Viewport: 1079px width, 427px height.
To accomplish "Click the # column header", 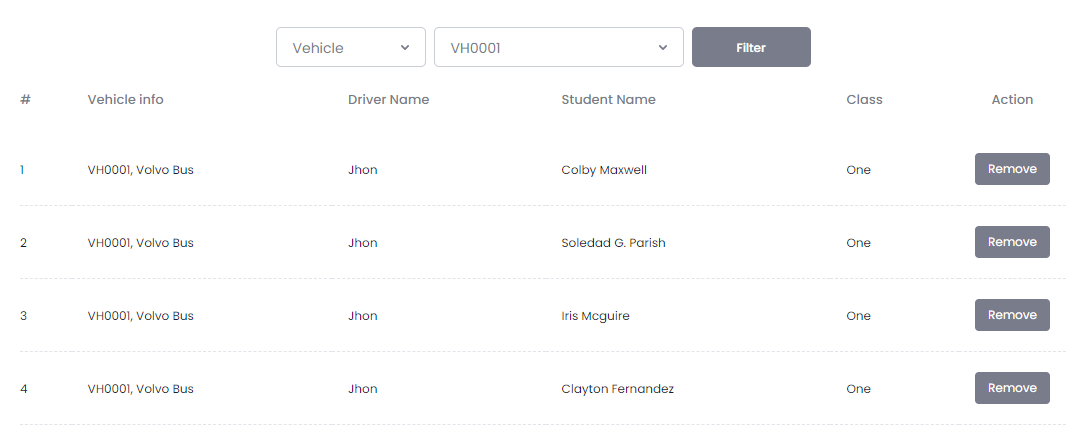I will coord(25,100).
